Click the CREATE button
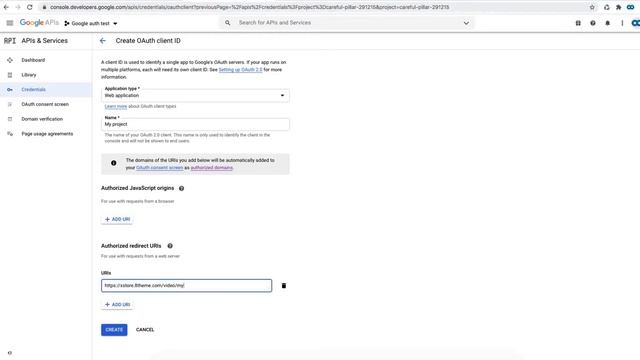Screen dimensions: 640x360 click(114, 329)
